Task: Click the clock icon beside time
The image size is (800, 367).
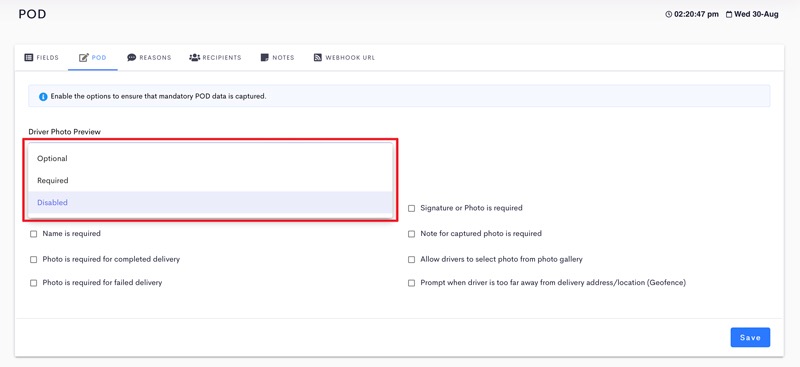Action: (669, 15)
